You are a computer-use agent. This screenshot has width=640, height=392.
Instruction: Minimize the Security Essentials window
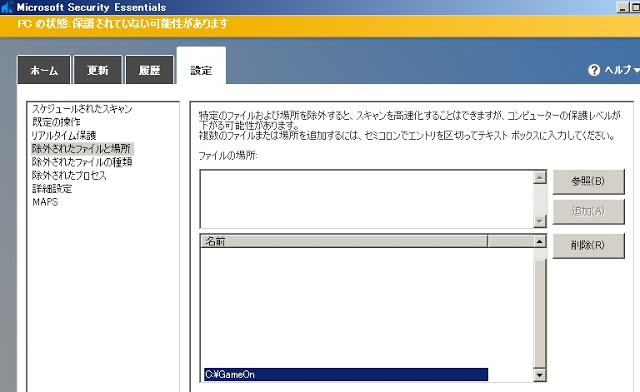tap(623, 7)
